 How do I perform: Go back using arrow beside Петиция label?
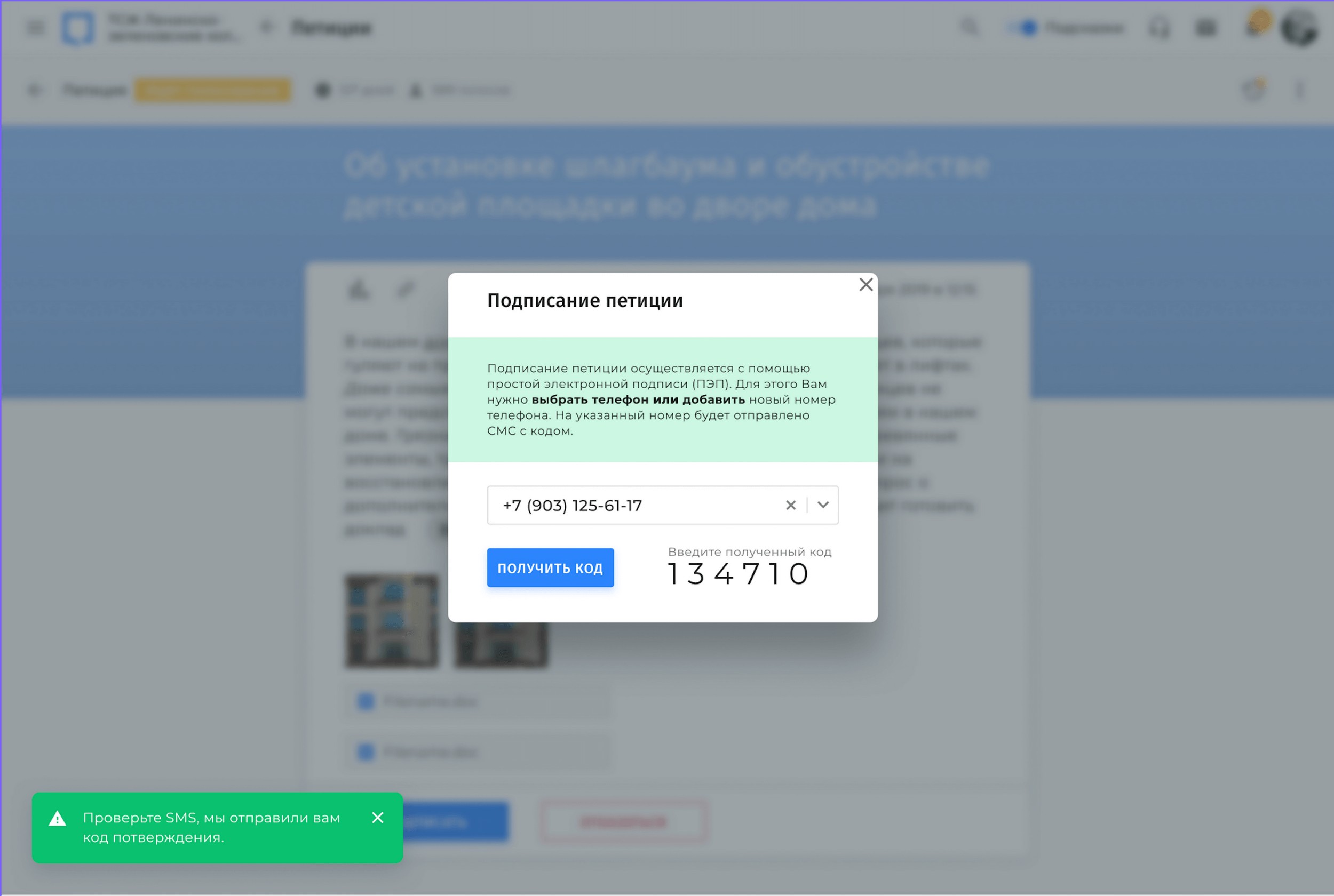[x=34, y=90]
